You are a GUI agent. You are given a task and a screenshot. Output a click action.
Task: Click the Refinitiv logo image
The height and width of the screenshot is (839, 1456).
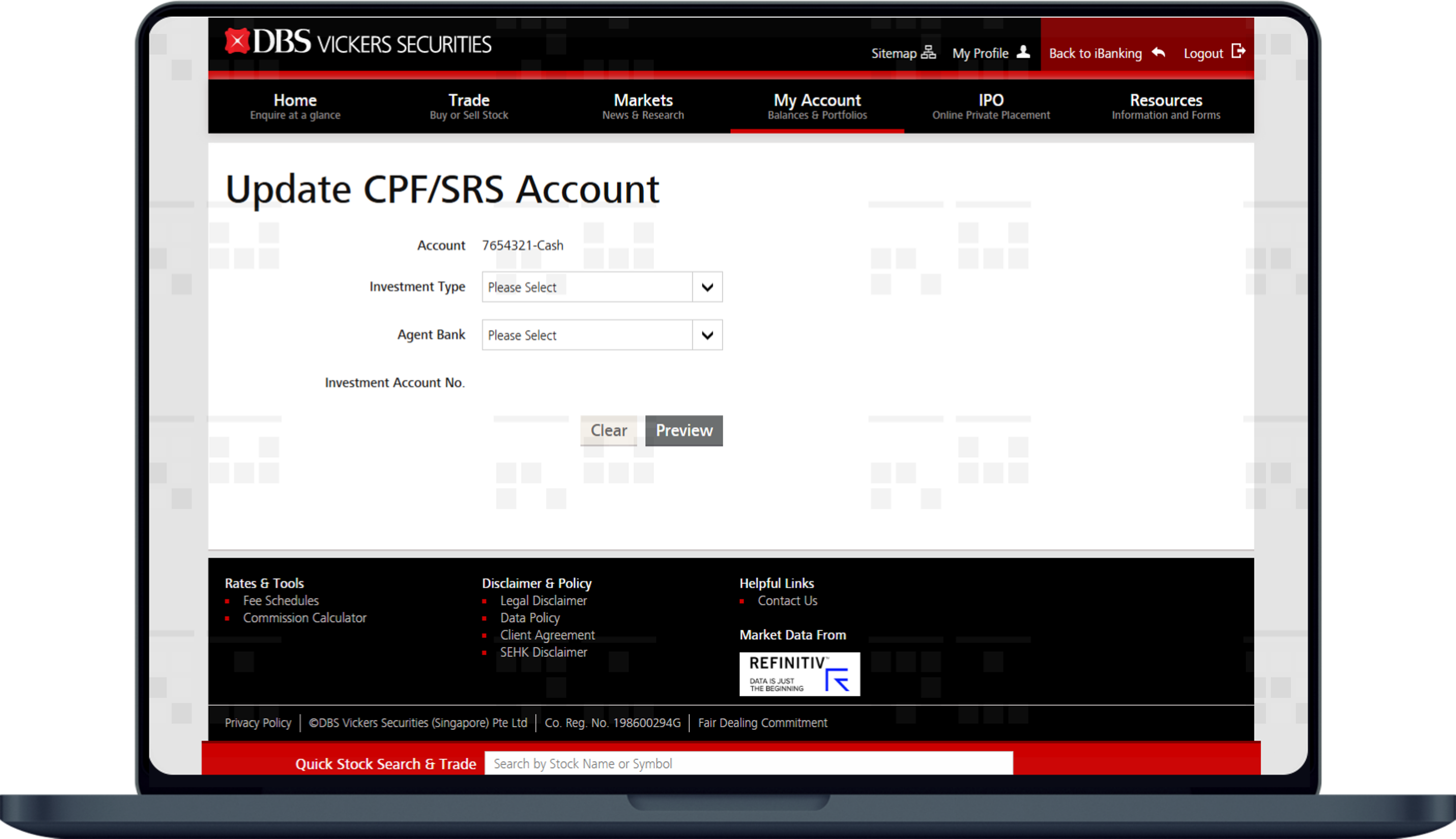800,674
